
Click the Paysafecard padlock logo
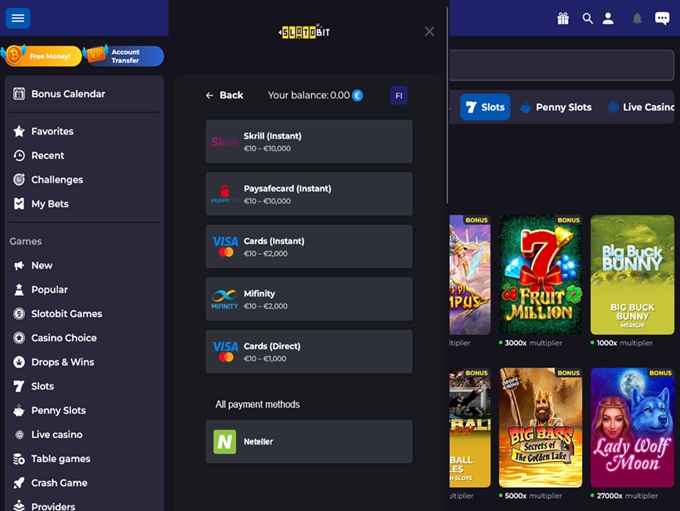click(x=225, y=193)
